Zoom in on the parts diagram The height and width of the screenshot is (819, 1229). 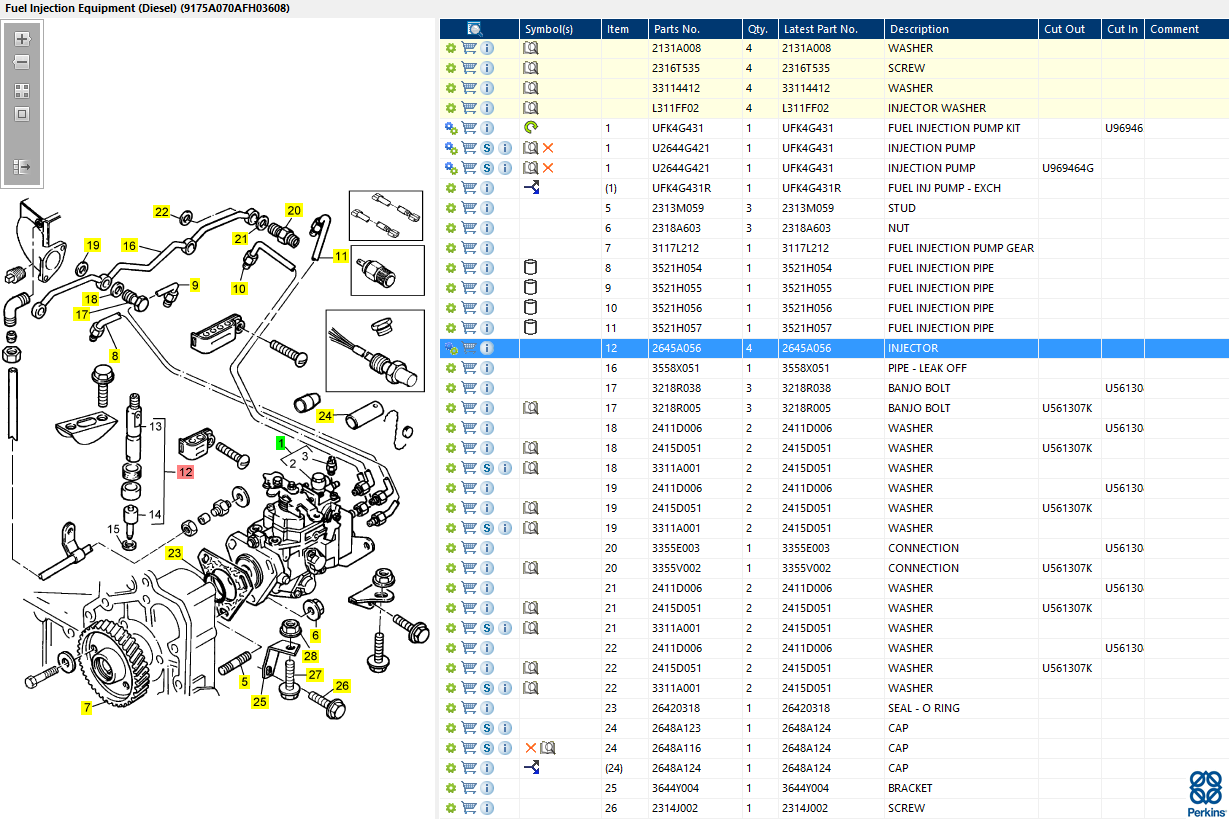click(x=22, y=39)
